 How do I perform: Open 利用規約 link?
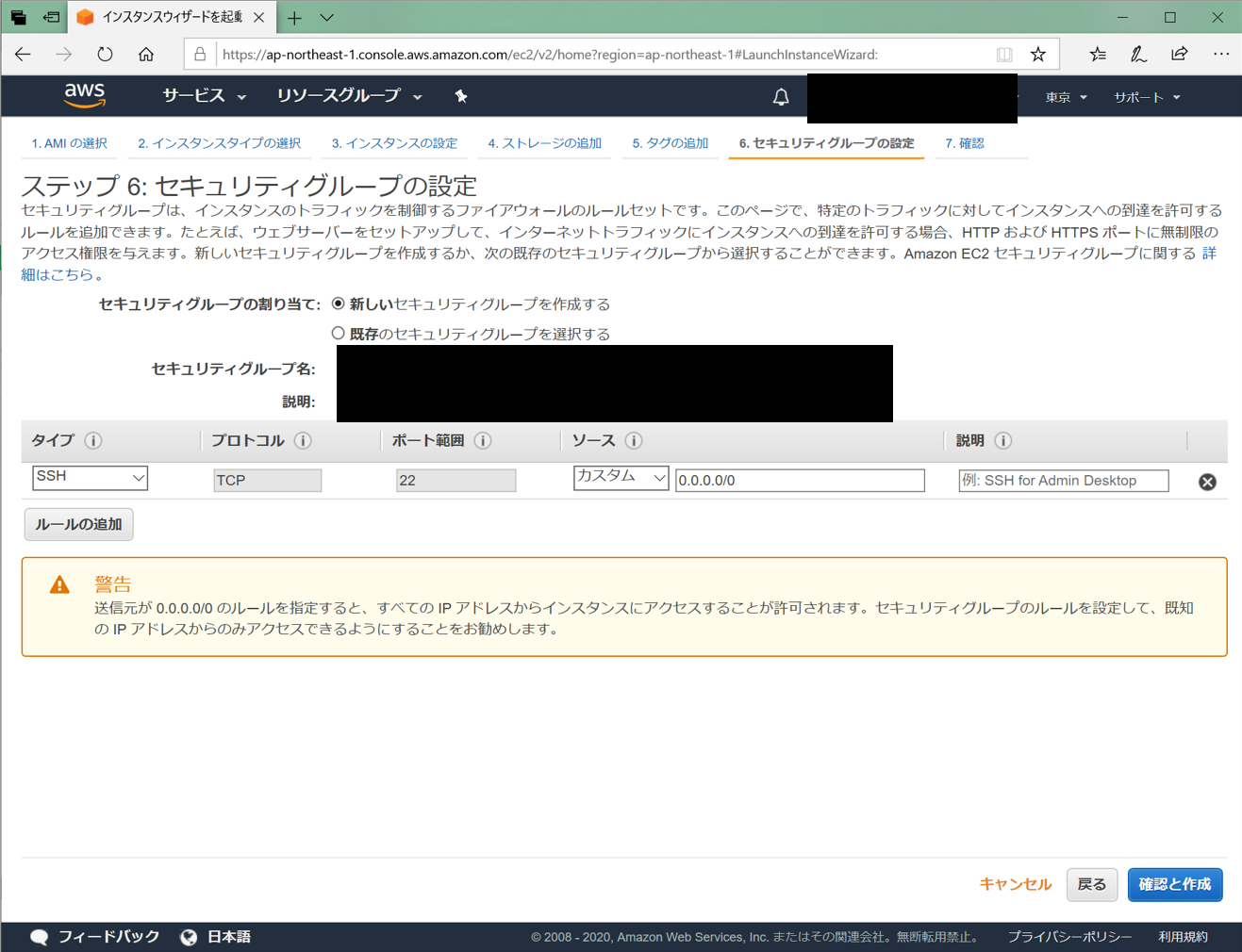click(1183, 937)
